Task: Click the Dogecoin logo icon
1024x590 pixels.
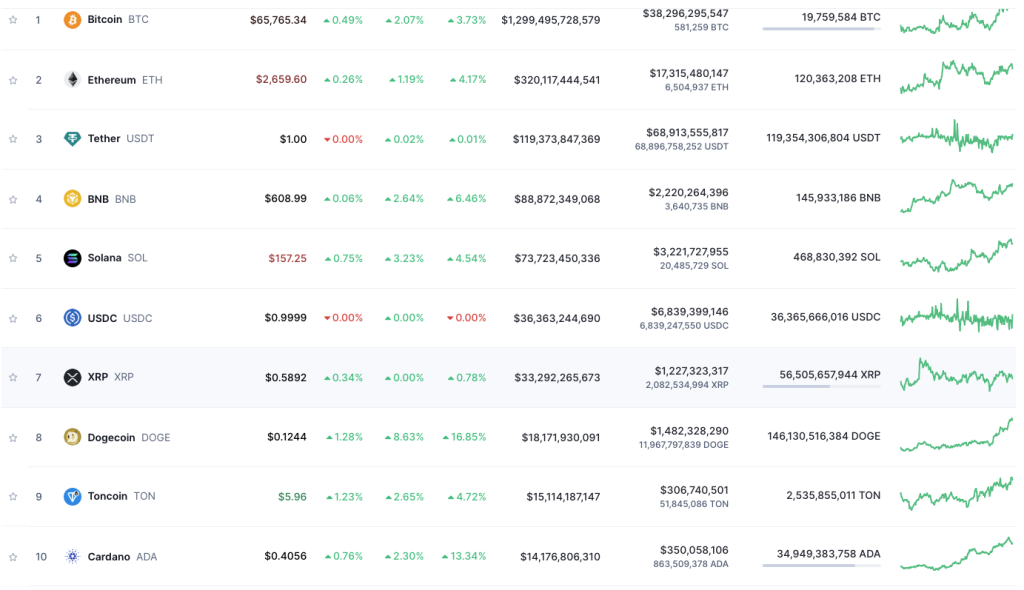Action: (x=72, y=437)
